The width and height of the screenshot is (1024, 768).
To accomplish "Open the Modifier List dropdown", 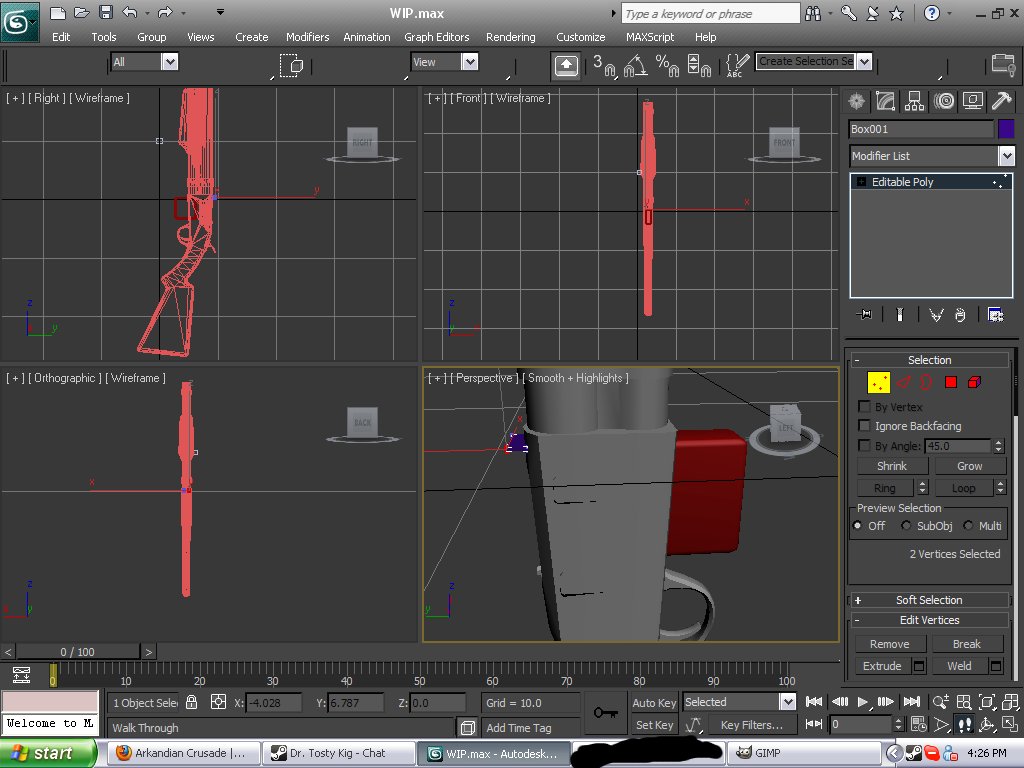I will [1006, 156].
